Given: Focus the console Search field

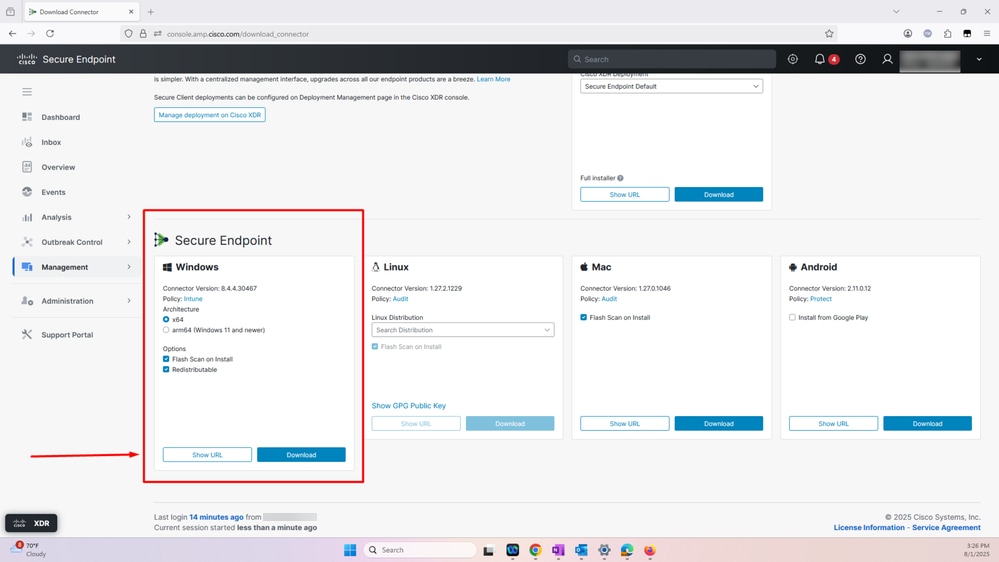Looking at the screenshot, I should click(x=672, y=59).
